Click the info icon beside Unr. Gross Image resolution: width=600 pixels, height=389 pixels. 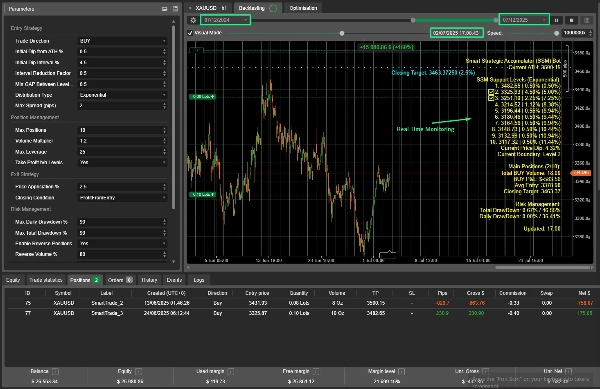pyautogui.click(x=486, y=371)
